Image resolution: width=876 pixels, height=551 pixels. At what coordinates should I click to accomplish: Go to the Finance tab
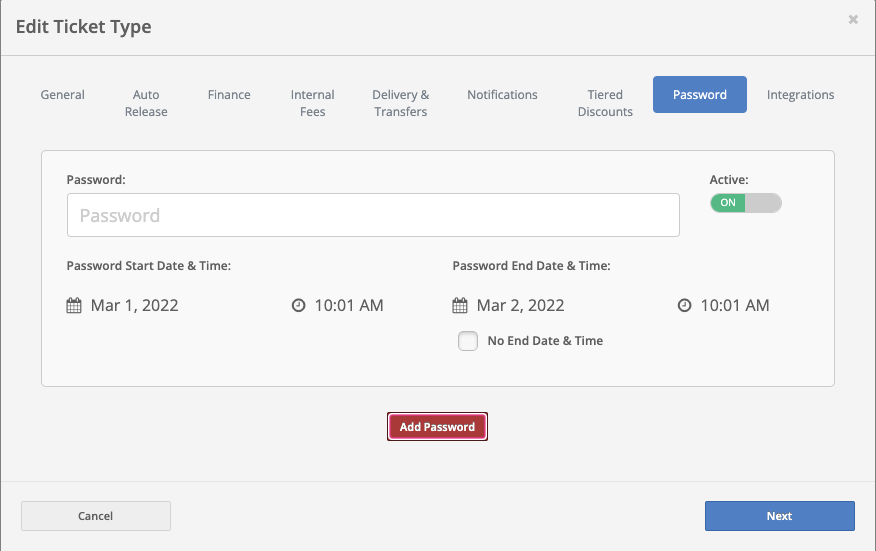click(229, 95)
